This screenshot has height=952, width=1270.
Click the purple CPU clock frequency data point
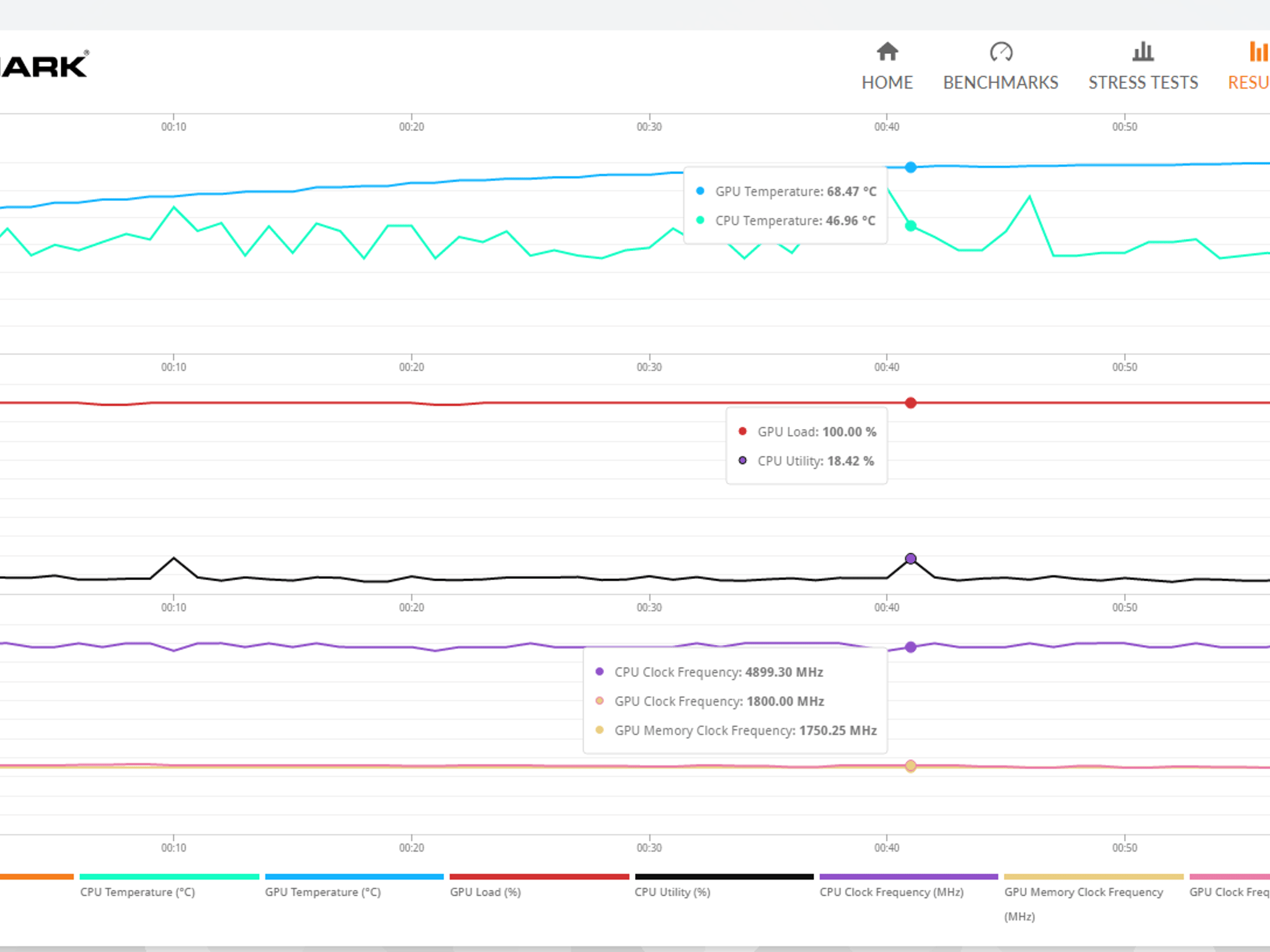click(910, 647)
